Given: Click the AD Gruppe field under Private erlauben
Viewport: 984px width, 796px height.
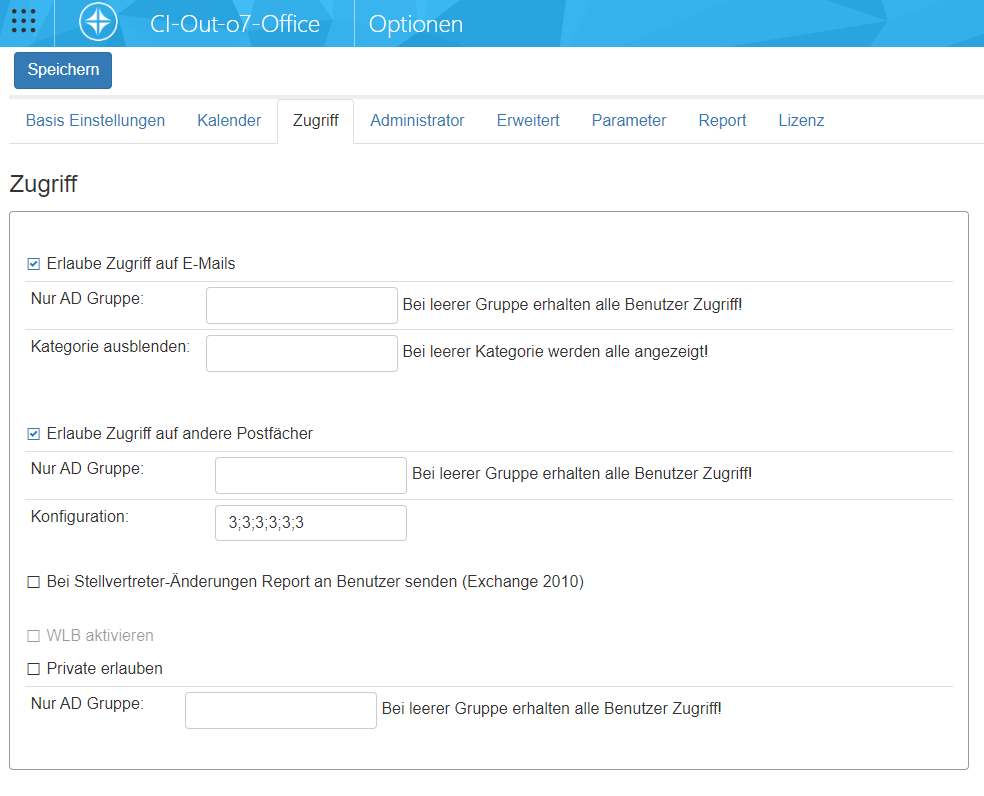Looking at the screenshot, I should coord(280,710).
